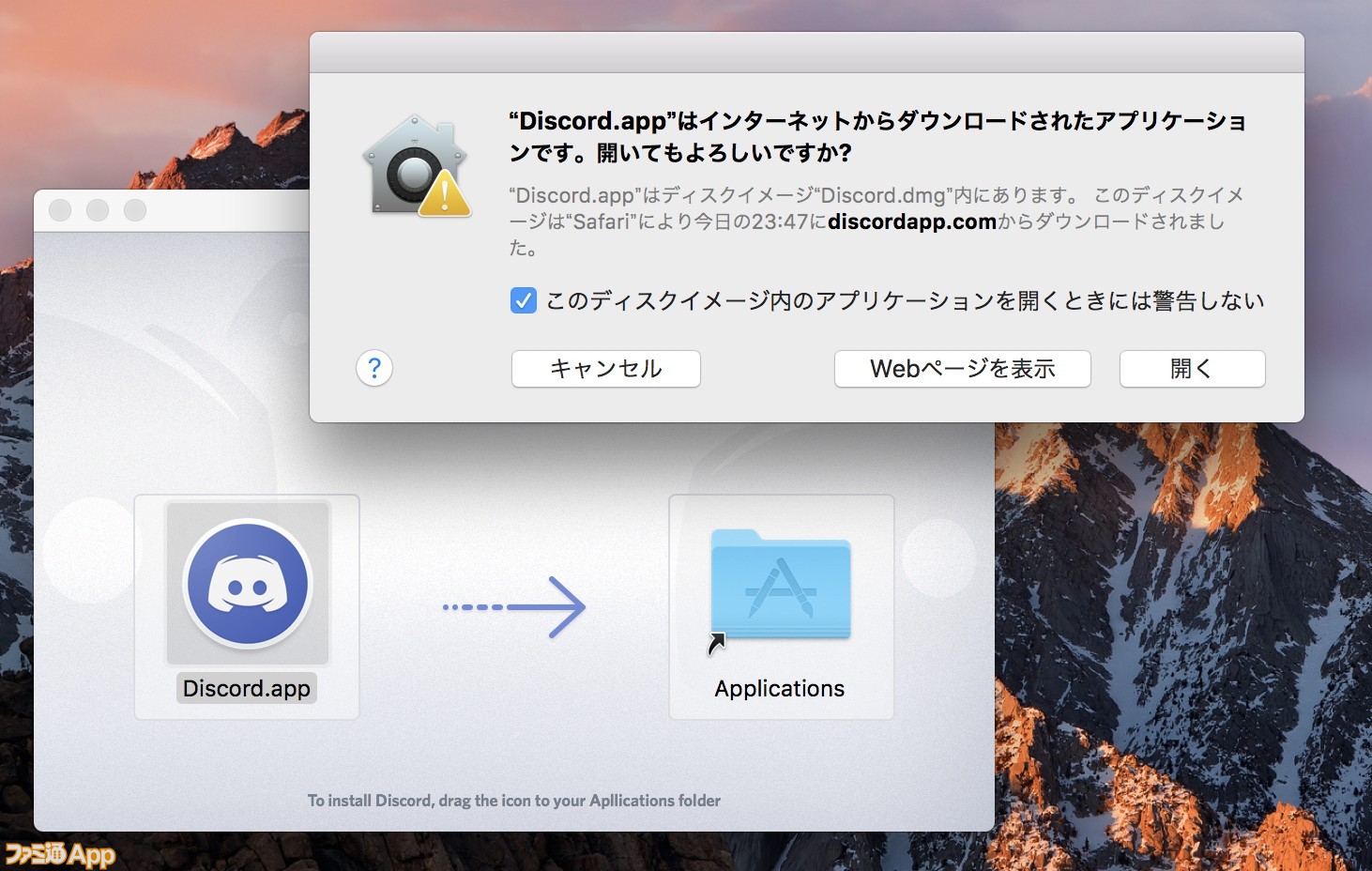Minimize the Discord installer window
This screenshot has width=1372, height=871.
pos(98,210)
